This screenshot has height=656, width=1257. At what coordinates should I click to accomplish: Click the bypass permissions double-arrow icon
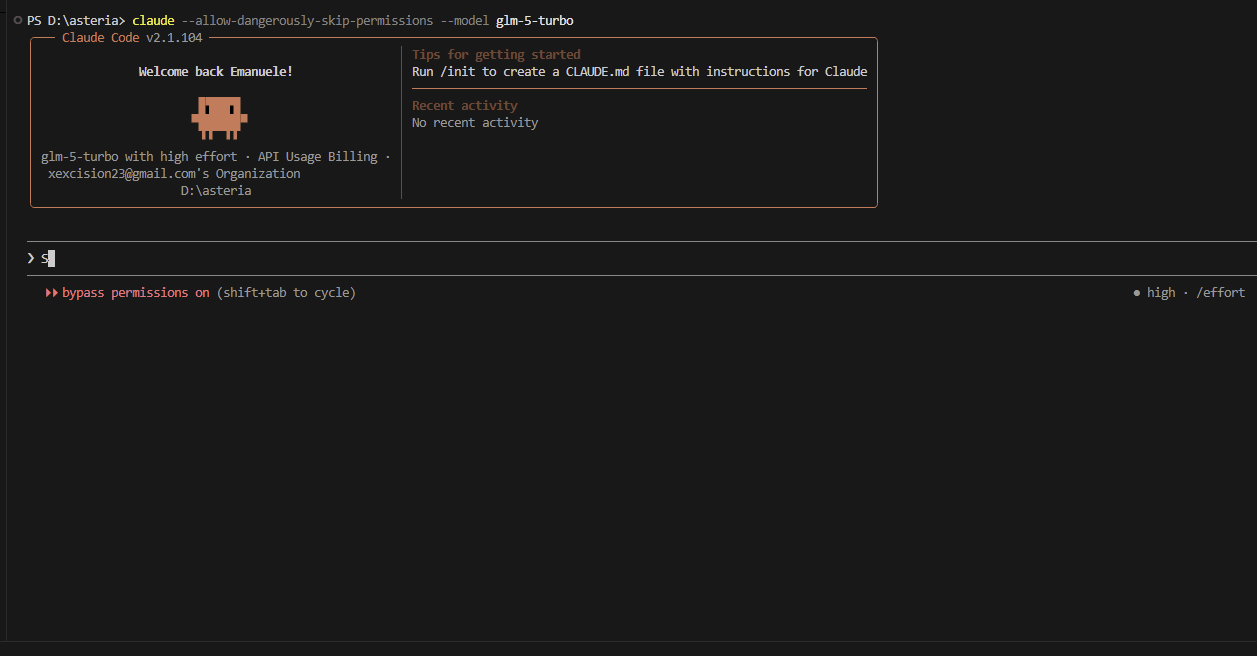51,293
